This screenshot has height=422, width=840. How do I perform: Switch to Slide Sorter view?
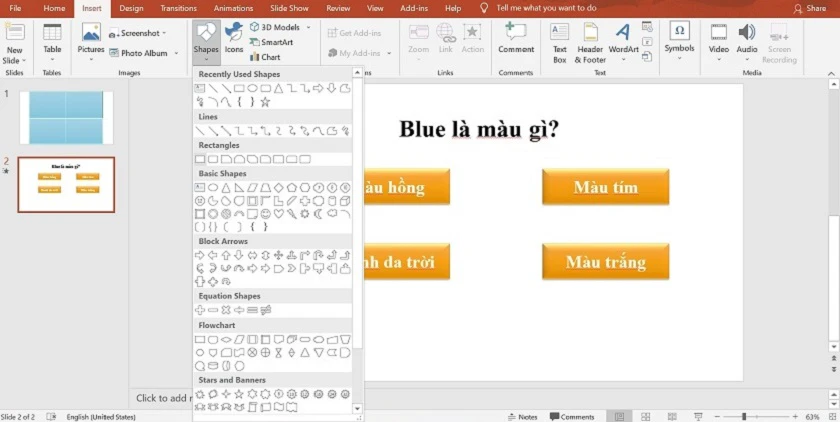pos(646,417)
